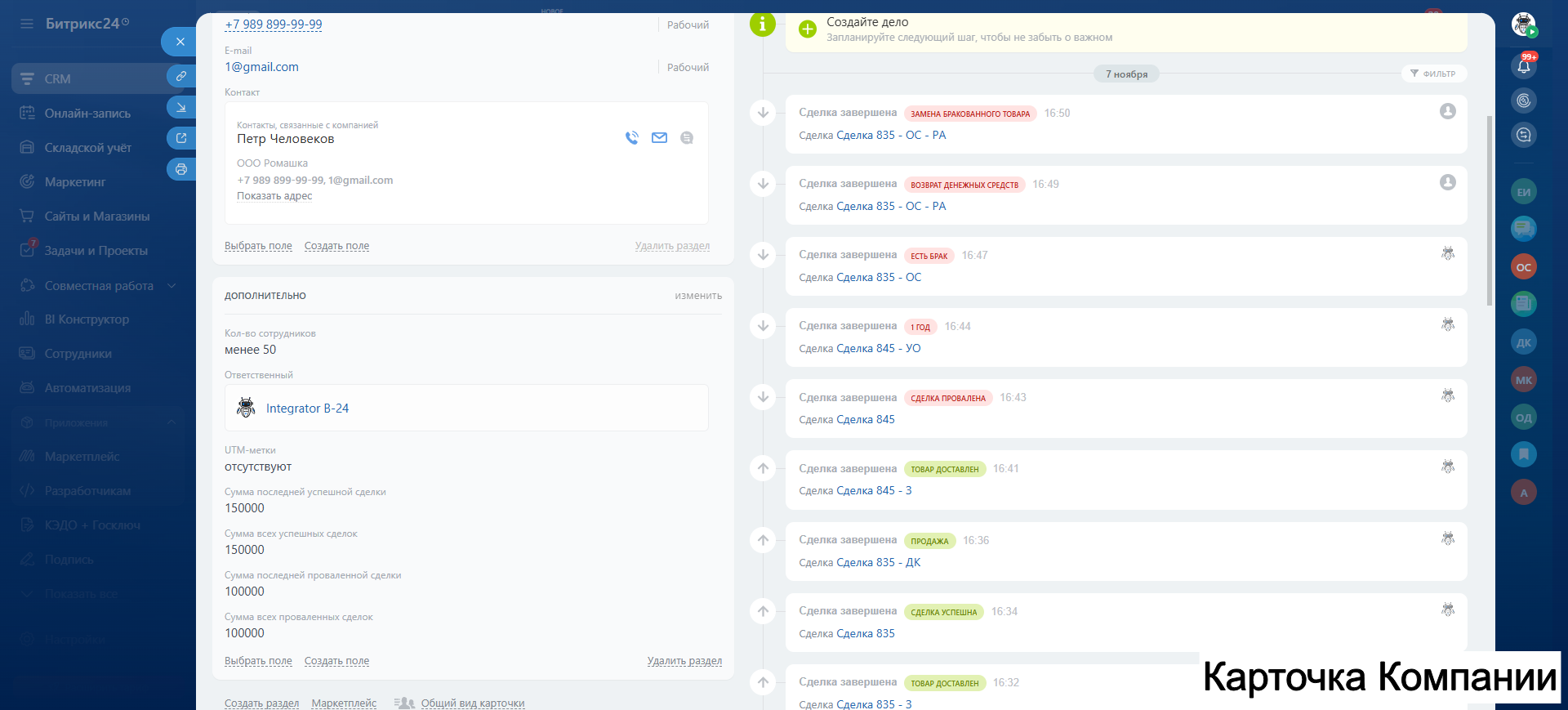
Task: Click изменить in the Дополнительно section
Action: (x=697, y=296)
